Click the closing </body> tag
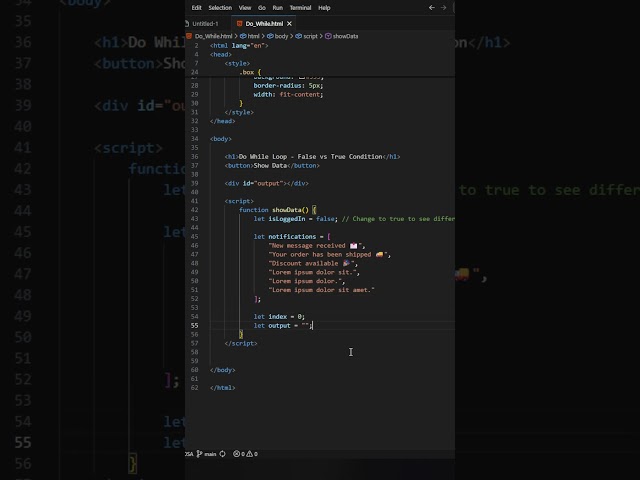This screenshot has width=640, height=480. [222, 370]
